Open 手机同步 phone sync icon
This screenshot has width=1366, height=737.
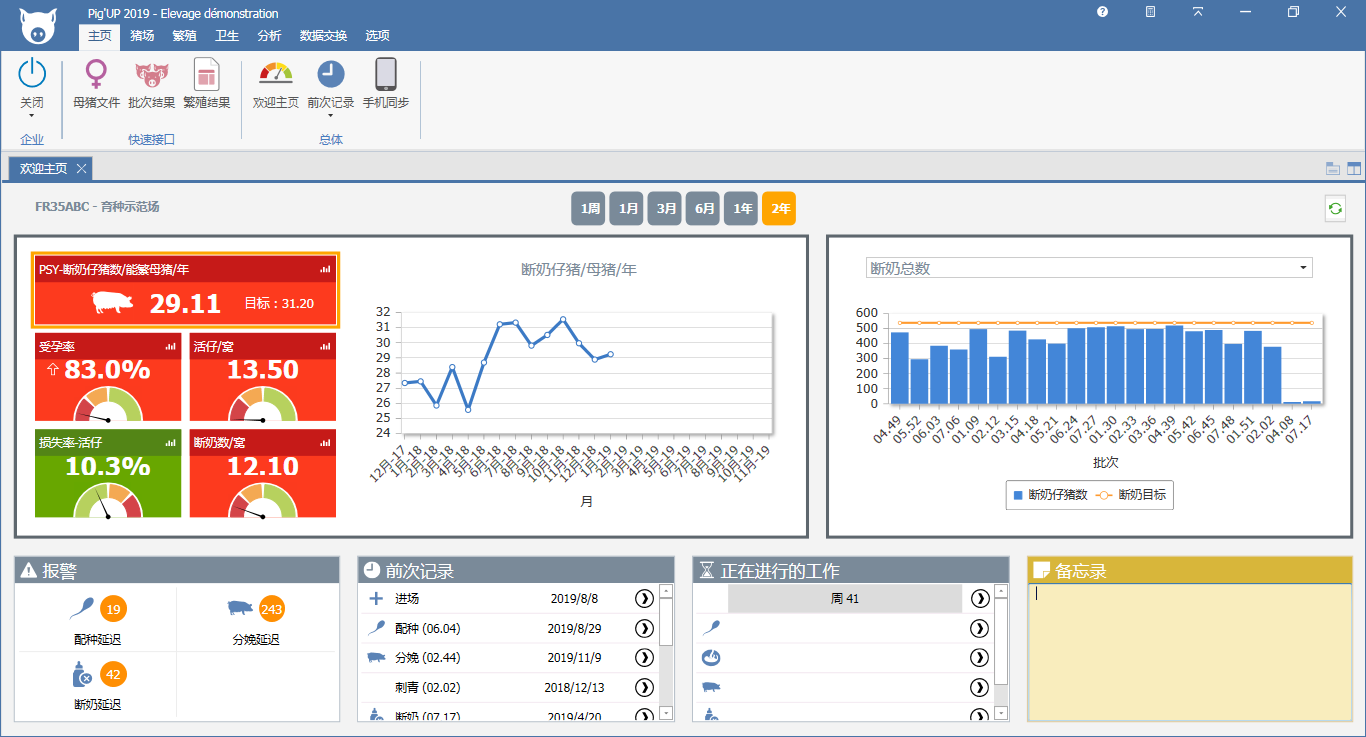[386, 74]
